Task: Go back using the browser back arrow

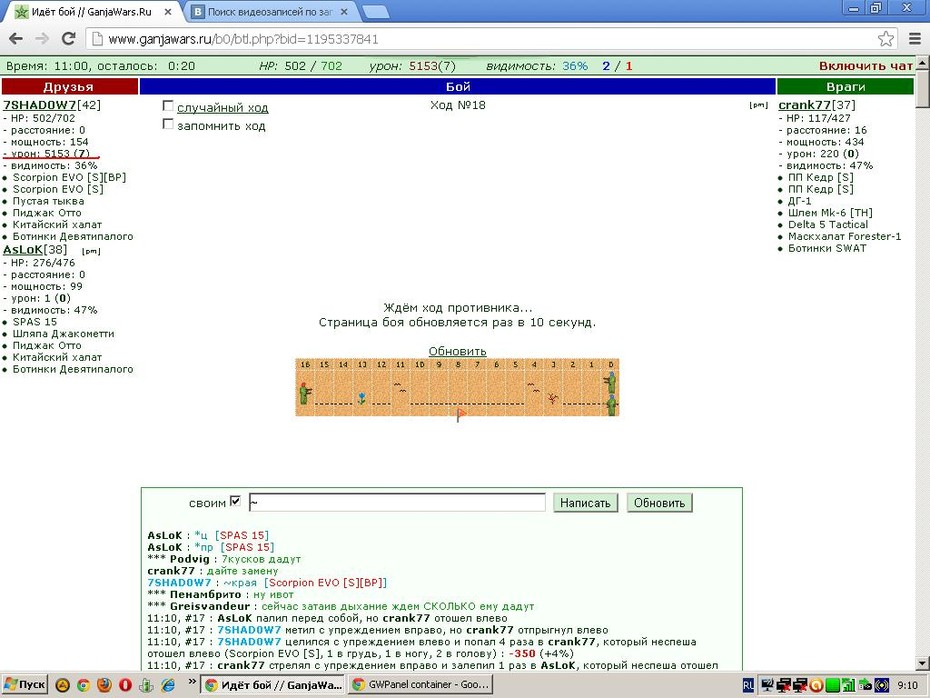Action: point(16,39)
